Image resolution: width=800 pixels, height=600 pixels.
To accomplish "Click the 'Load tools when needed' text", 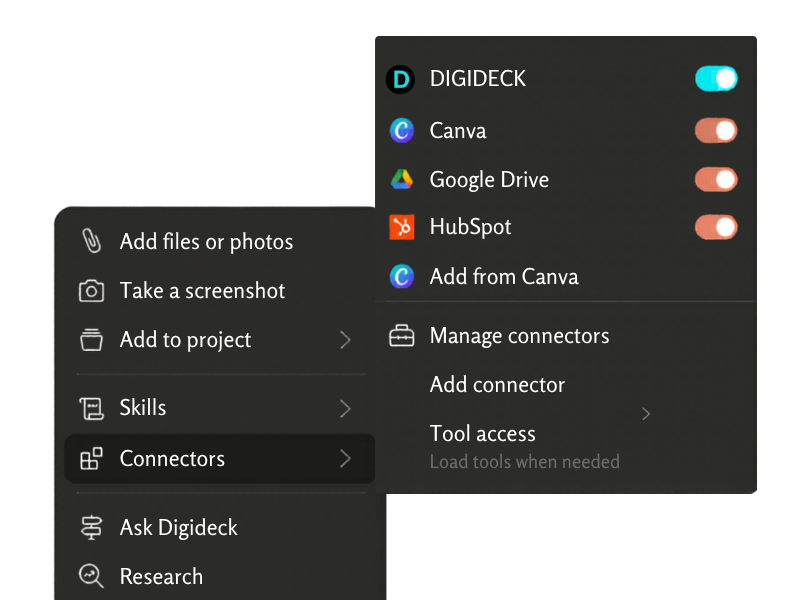I will [x=524, y=462].
